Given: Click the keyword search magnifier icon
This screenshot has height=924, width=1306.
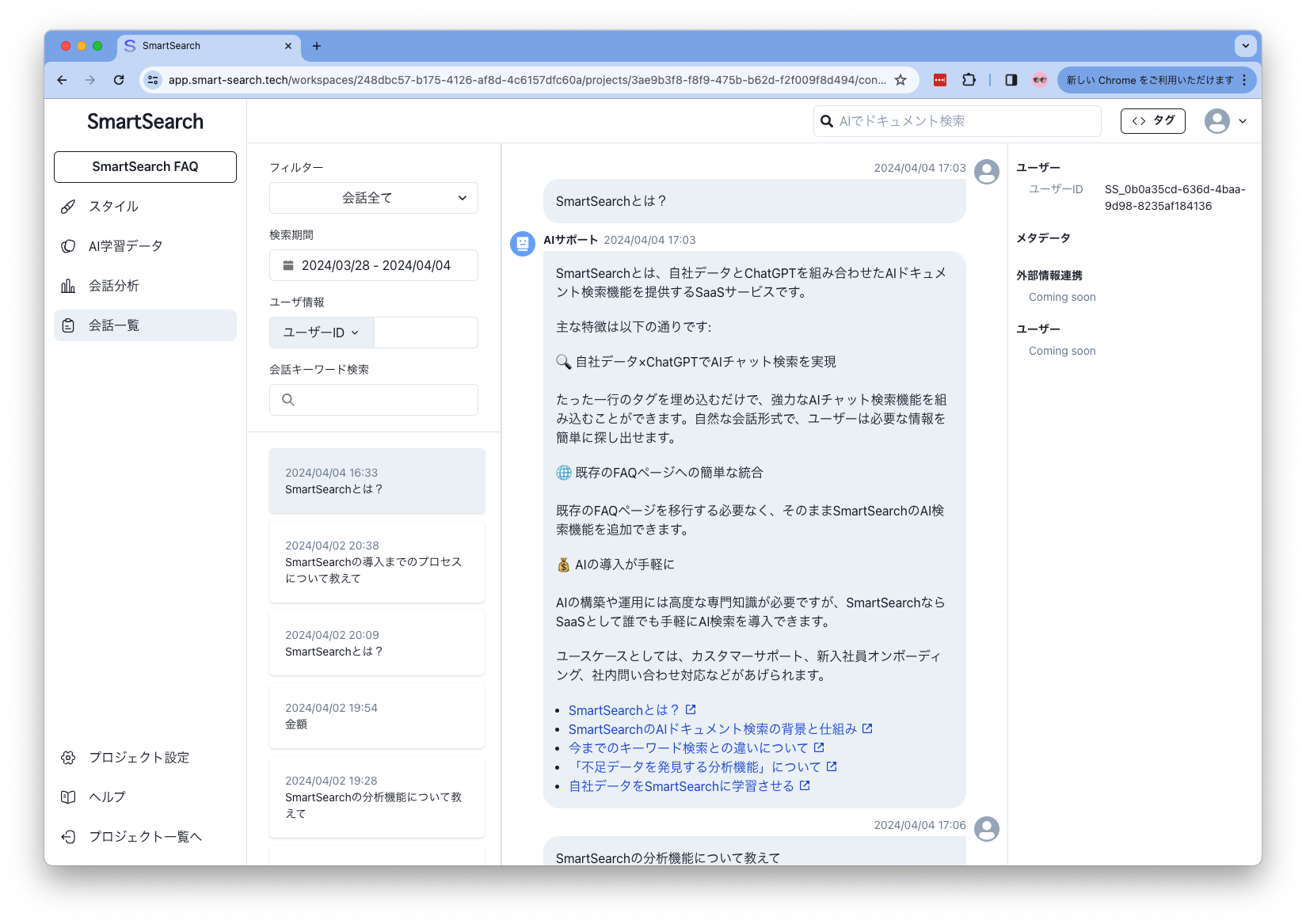Looking at the screenshot, I should tap(288, 400).
